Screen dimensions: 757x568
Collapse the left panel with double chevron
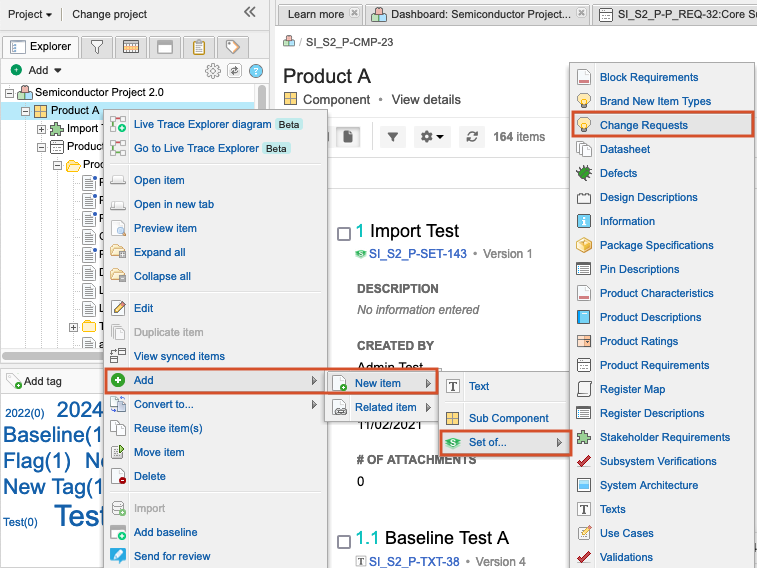coord(250,12)
